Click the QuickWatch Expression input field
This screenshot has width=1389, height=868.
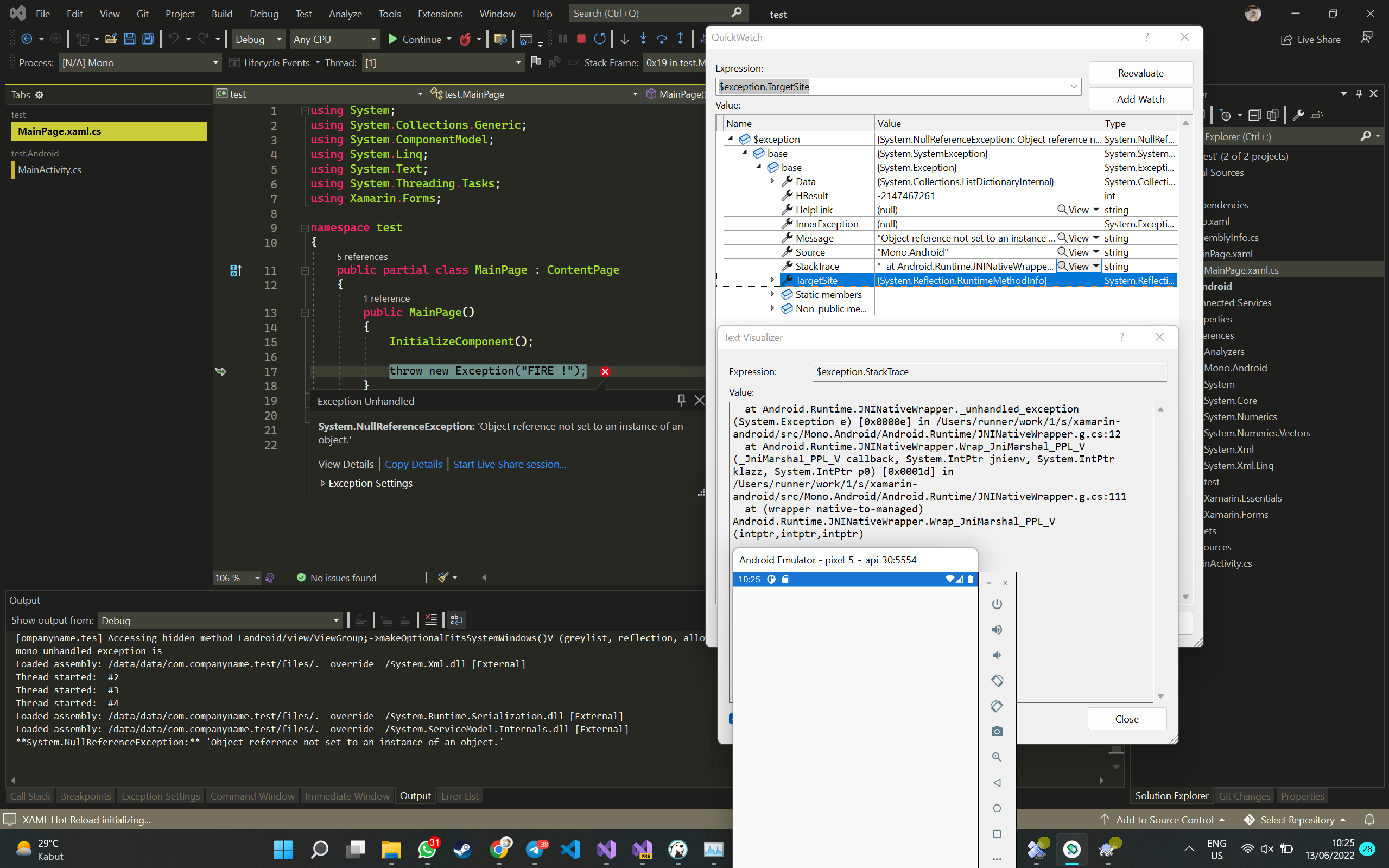coord(897,87)
